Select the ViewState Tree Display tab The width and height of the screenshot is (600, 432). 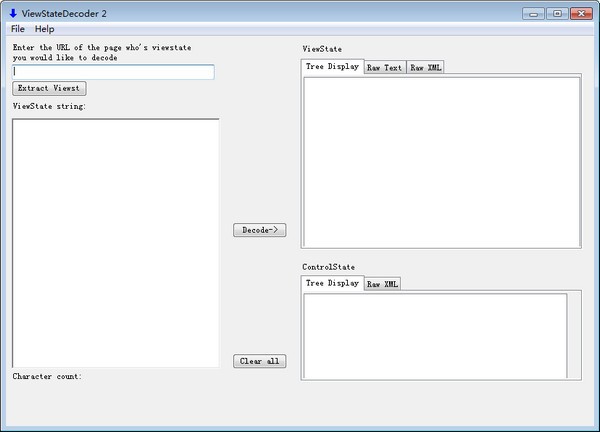(332, 67)
